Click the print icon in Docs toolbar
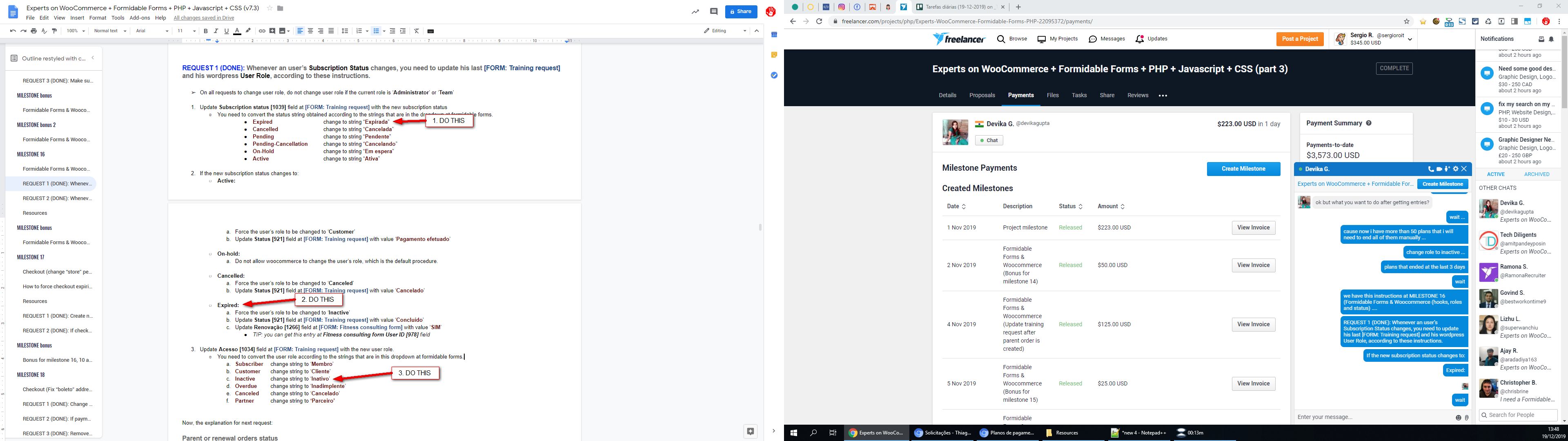The width and height of the screenshot is (1568, 441). [33, 31]
